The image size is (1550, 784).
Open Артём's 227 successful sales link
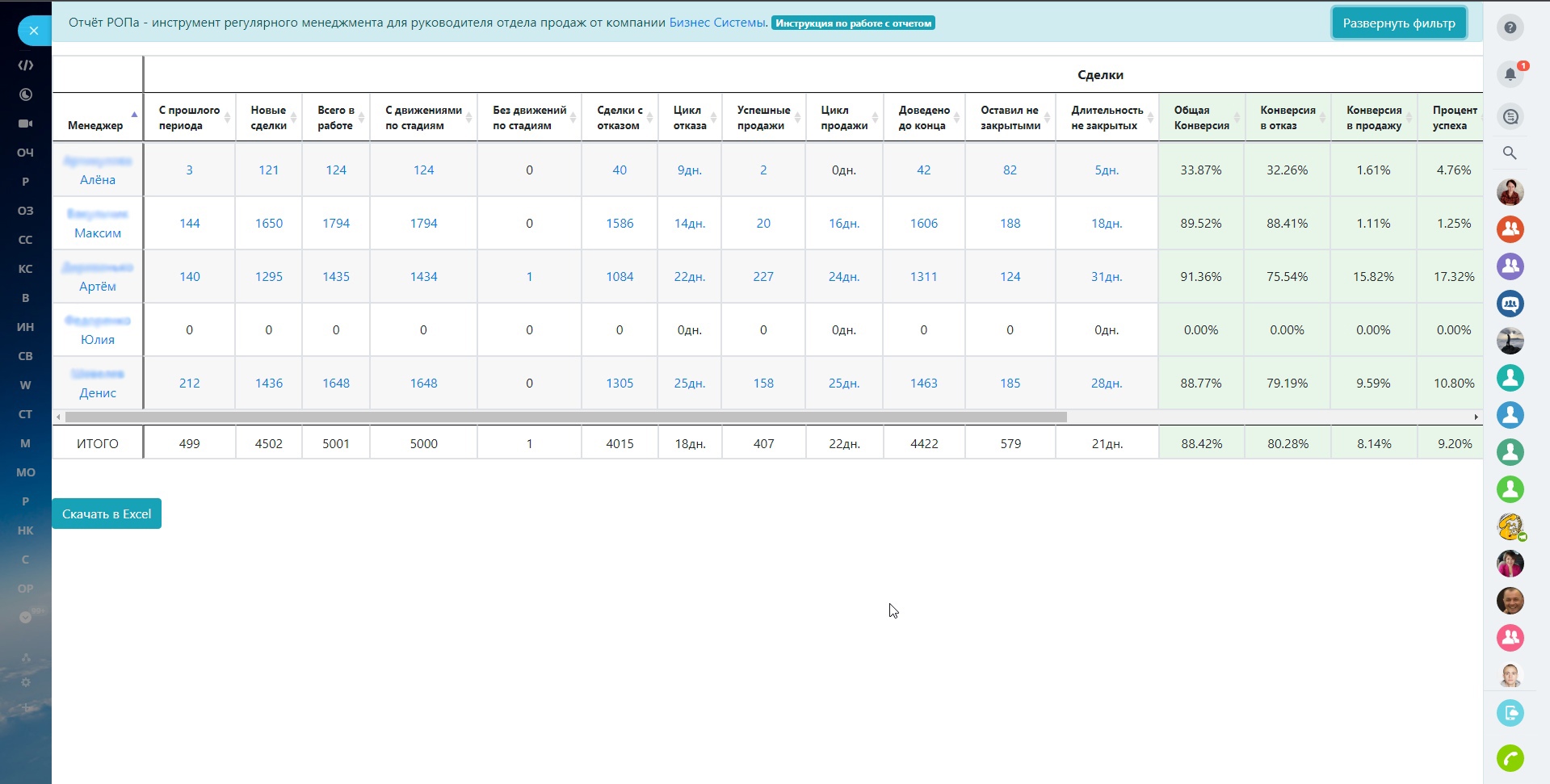coord(762,277)
